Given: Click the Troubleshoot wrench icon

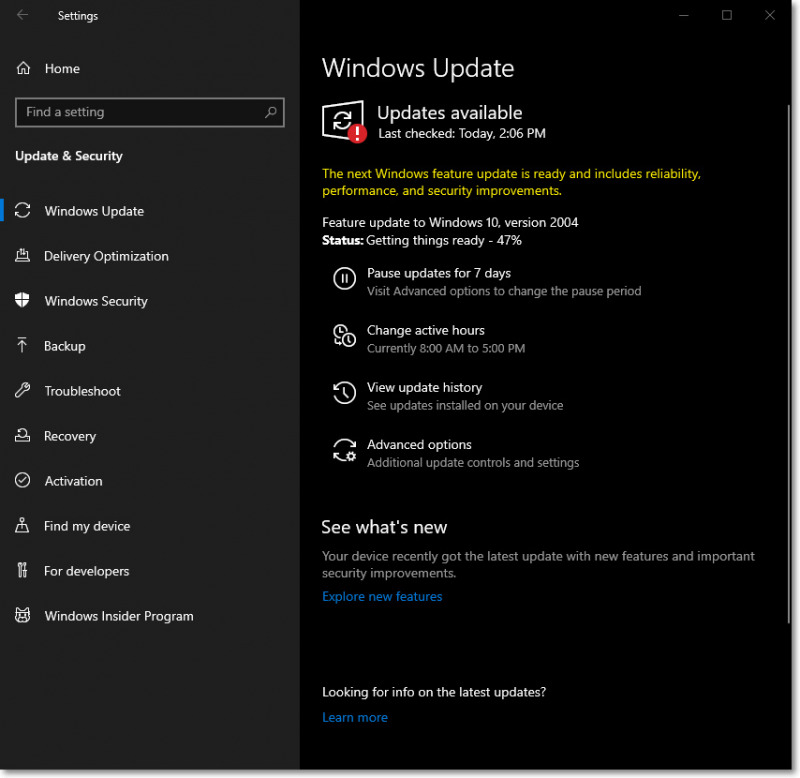Looking at the screenshot, I should coord(22,390).
